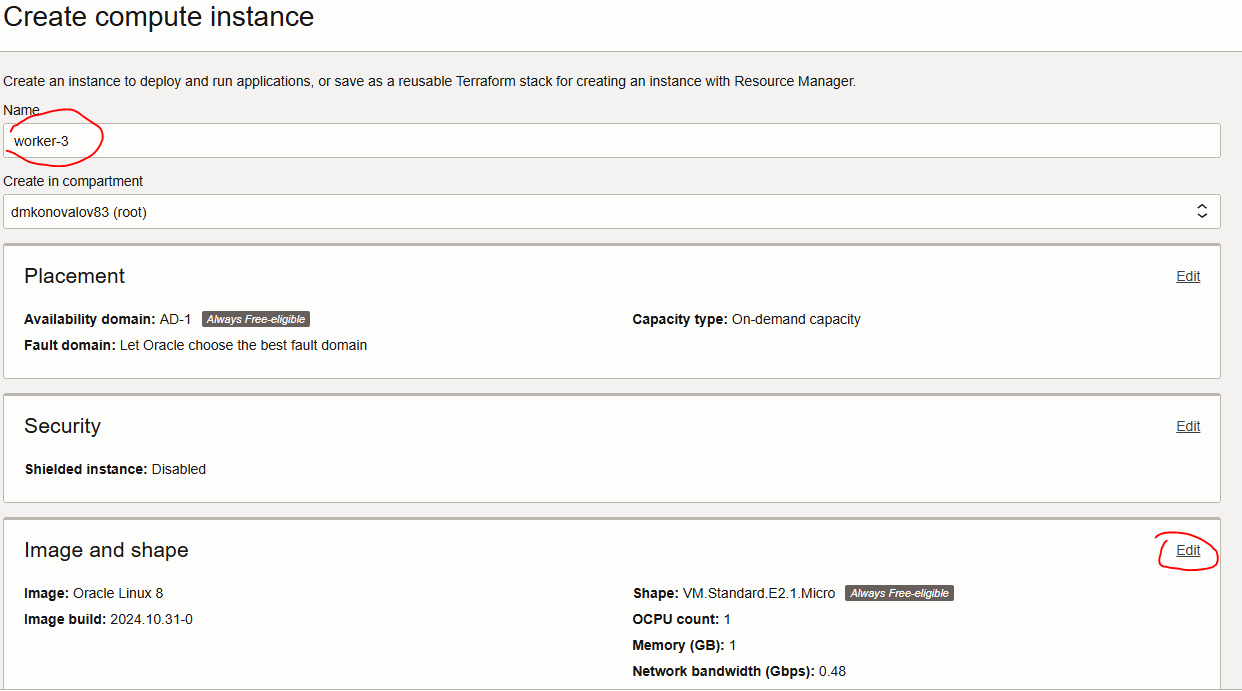
Task: Click the VM.Standard.E2.1.Micro shape name
Action: tap(758, 594)
